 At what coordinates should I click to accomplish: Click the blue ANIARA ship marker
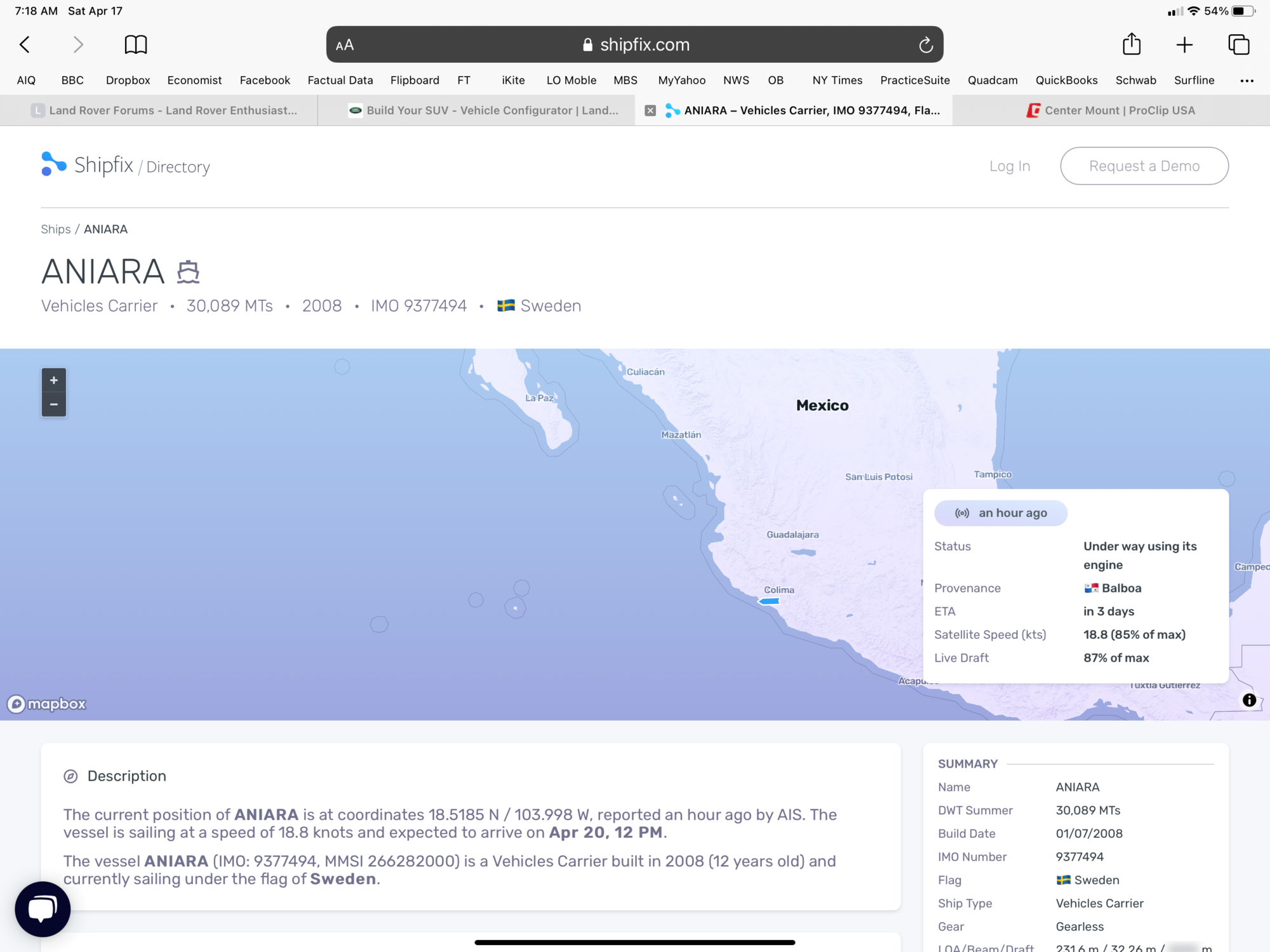click(x=769, y=601)
